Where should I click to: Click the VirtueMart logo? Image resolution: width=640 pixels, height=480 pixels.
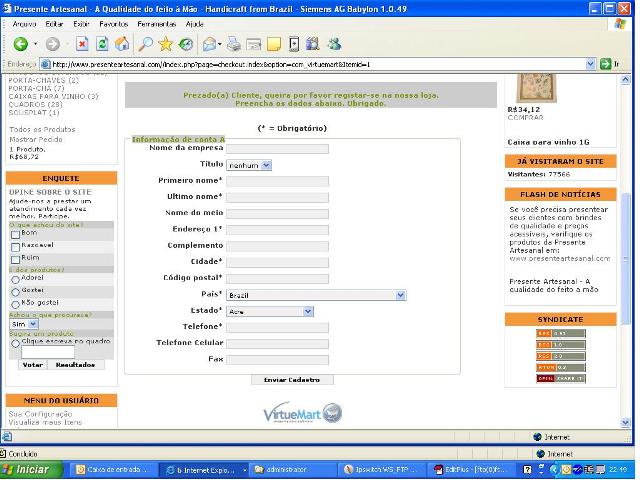pyautogui.click(x=303, y=413)
